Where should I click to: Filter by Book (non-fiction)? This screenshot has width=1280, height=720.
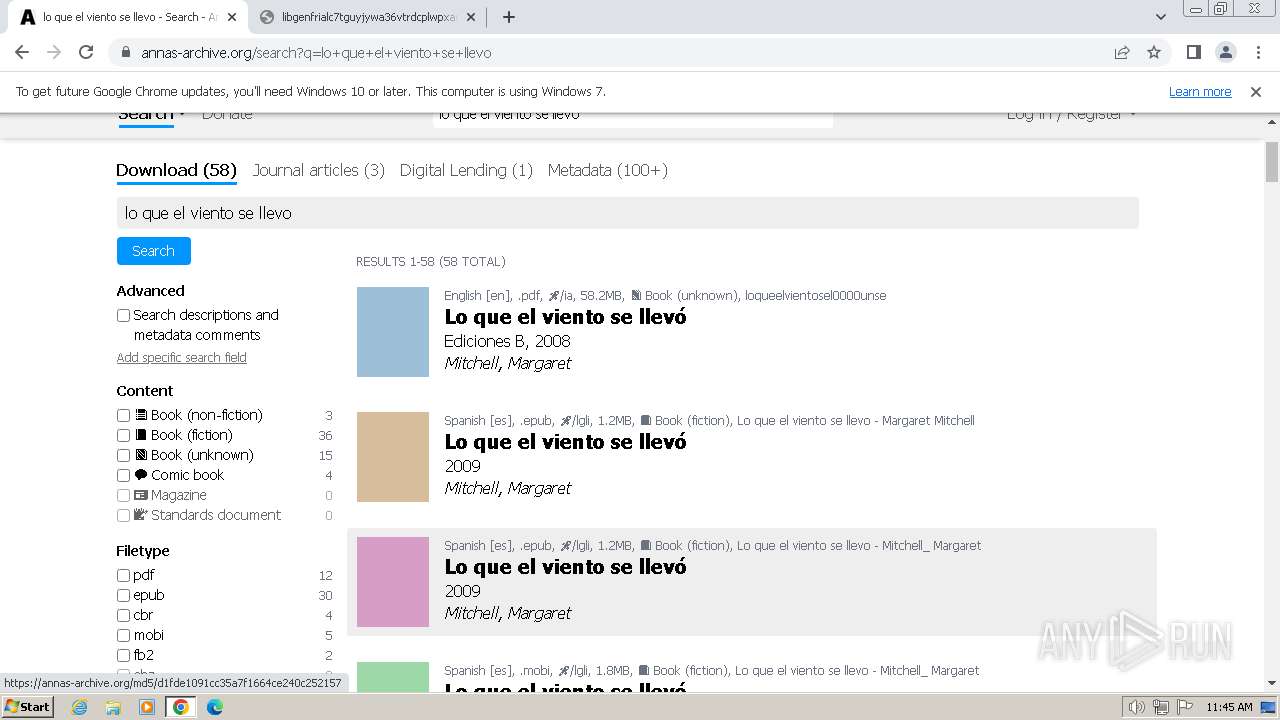click(123, 415)
